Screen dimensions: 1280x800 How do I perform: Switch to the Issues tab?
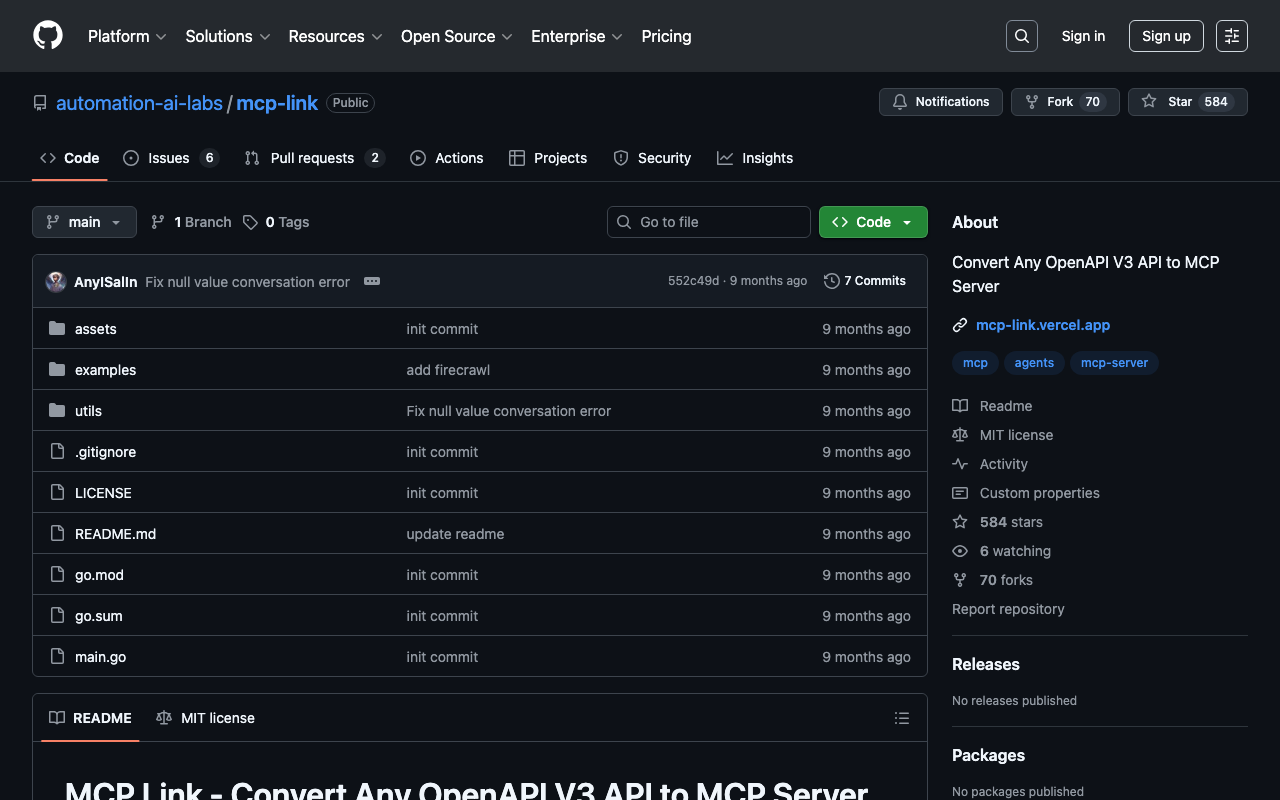coord(169,158)
